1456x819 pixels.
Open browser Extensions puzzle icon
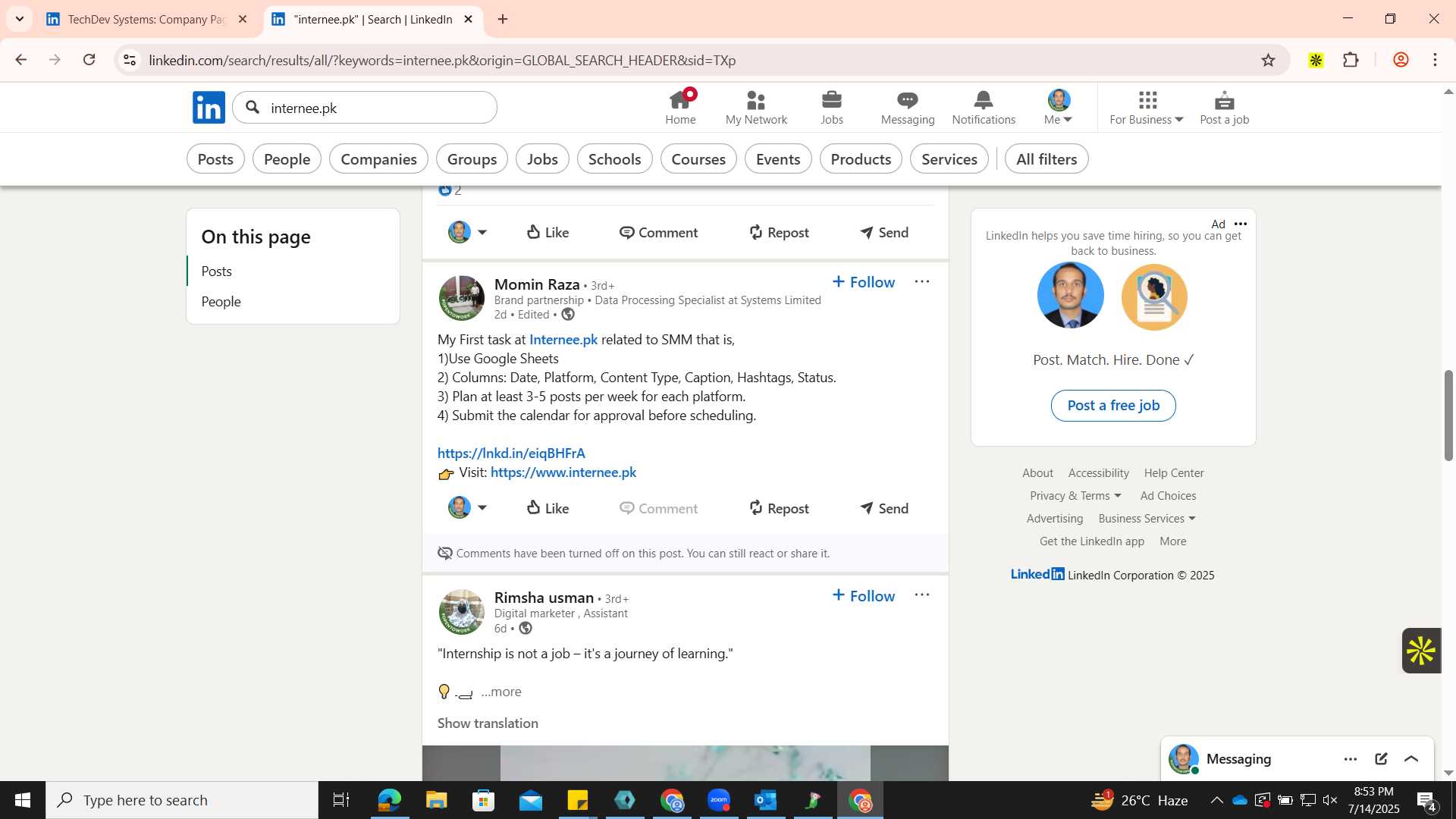pyautogui.click(x=1351, y=60)
